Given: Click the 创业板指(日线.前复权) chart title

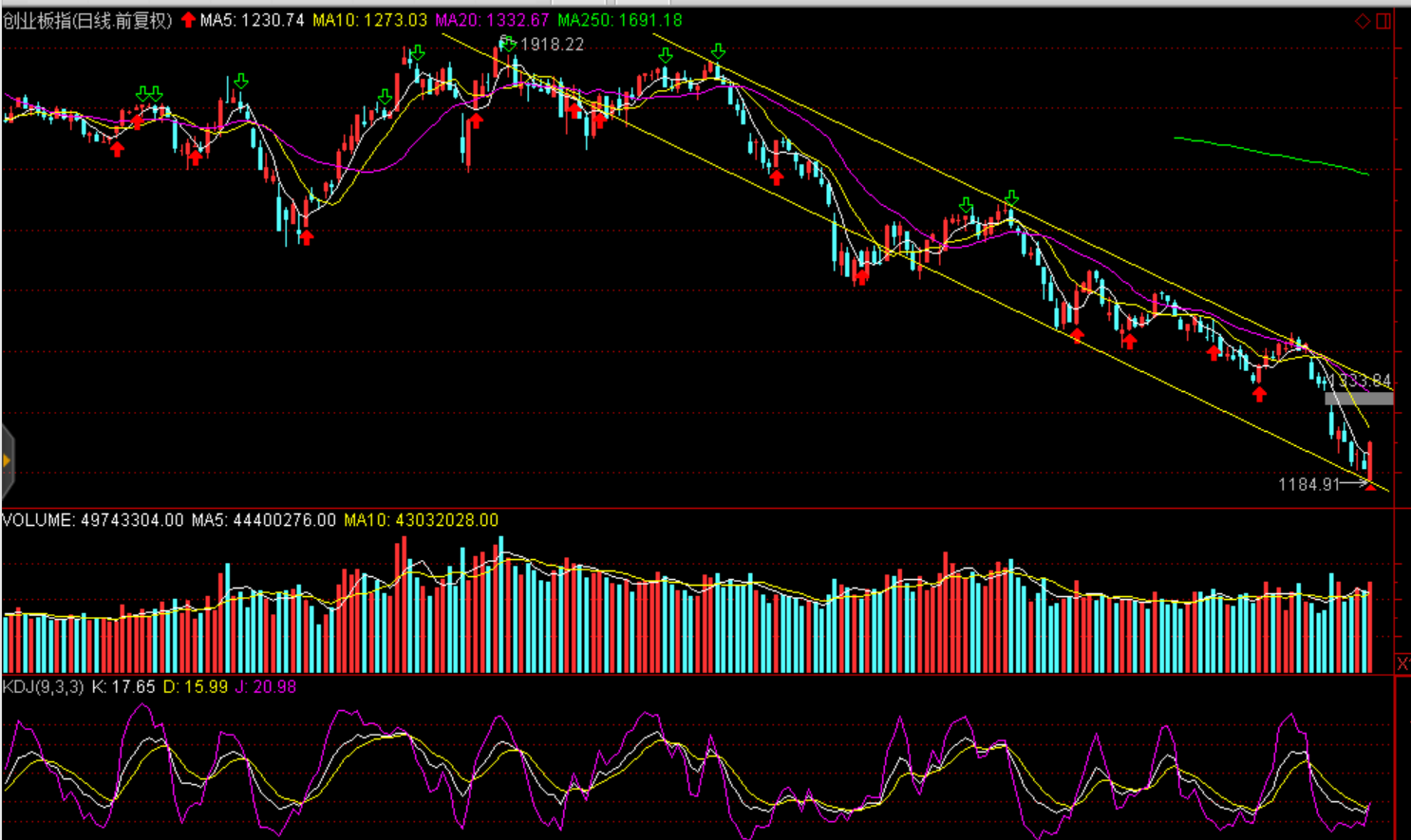Looking at the screenshot, I should (87, 20).
